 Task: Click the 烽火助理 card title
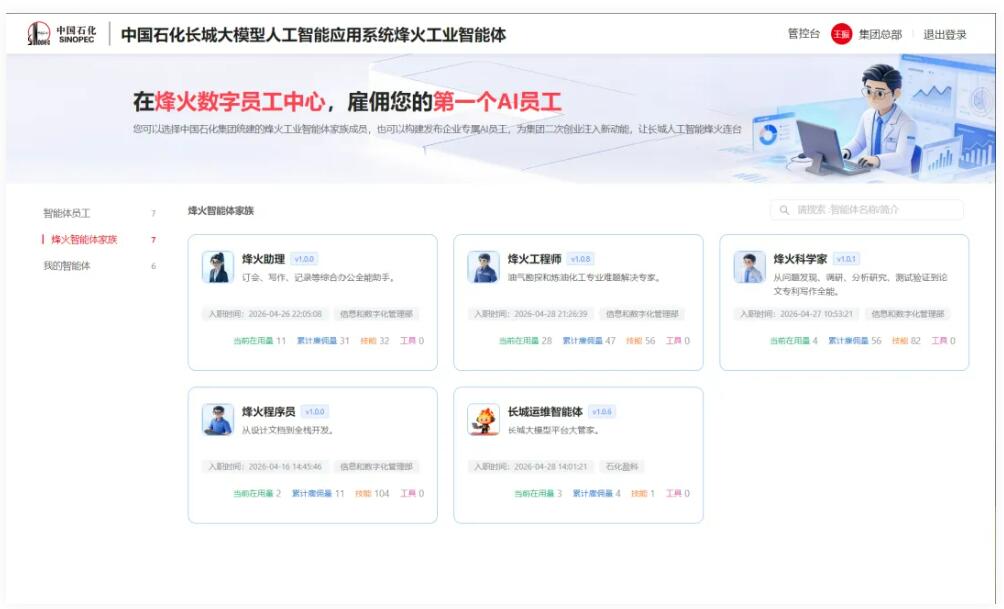pyautogui.click(x=263, y=259)
